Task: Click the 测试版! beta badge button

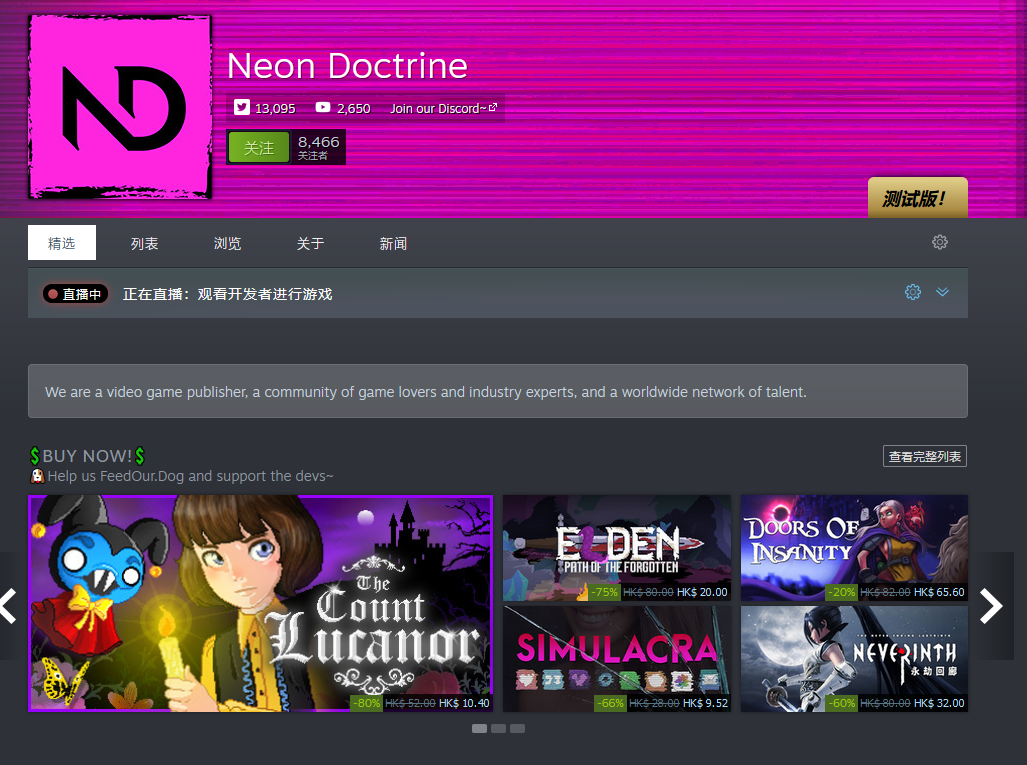Action: coord(917,197)
